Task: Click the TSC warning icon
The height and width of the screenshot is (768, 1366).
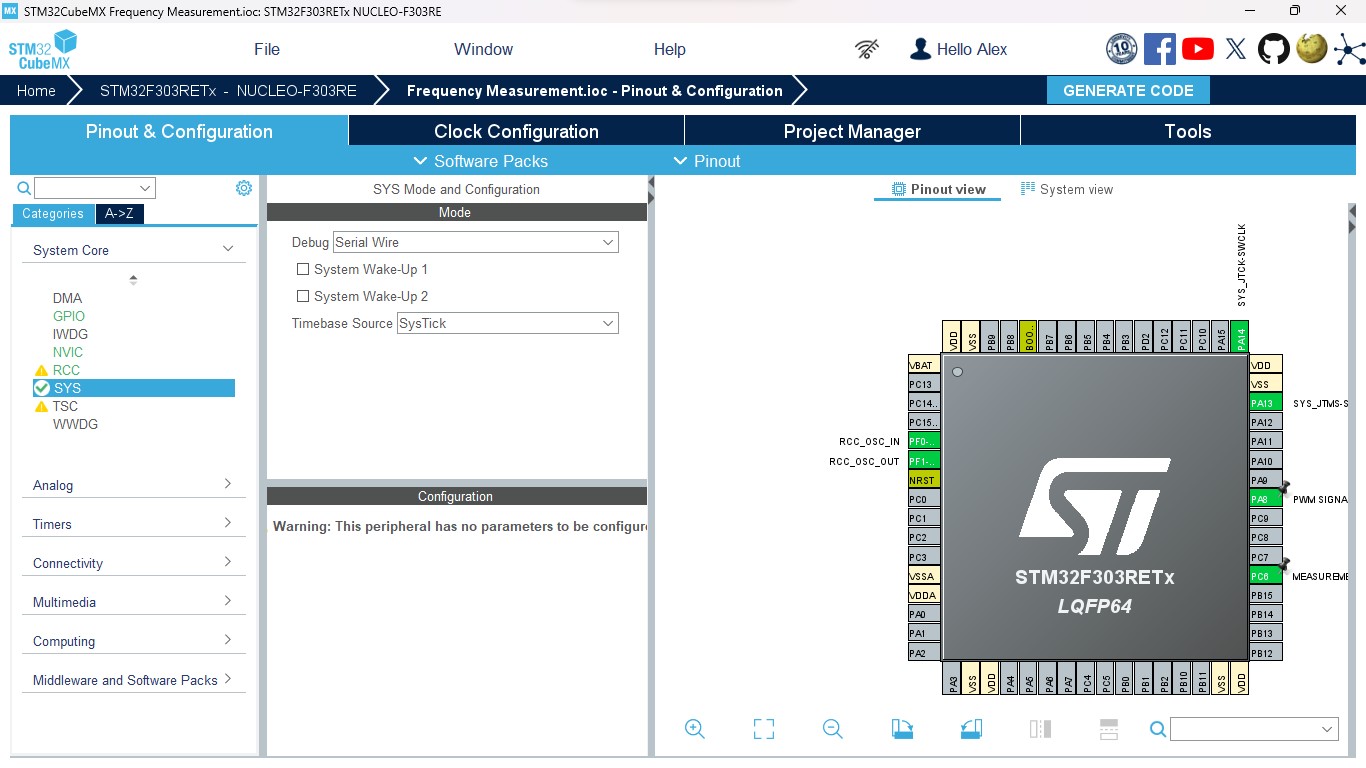Action: pyautogui.click(x=41, y=406)
